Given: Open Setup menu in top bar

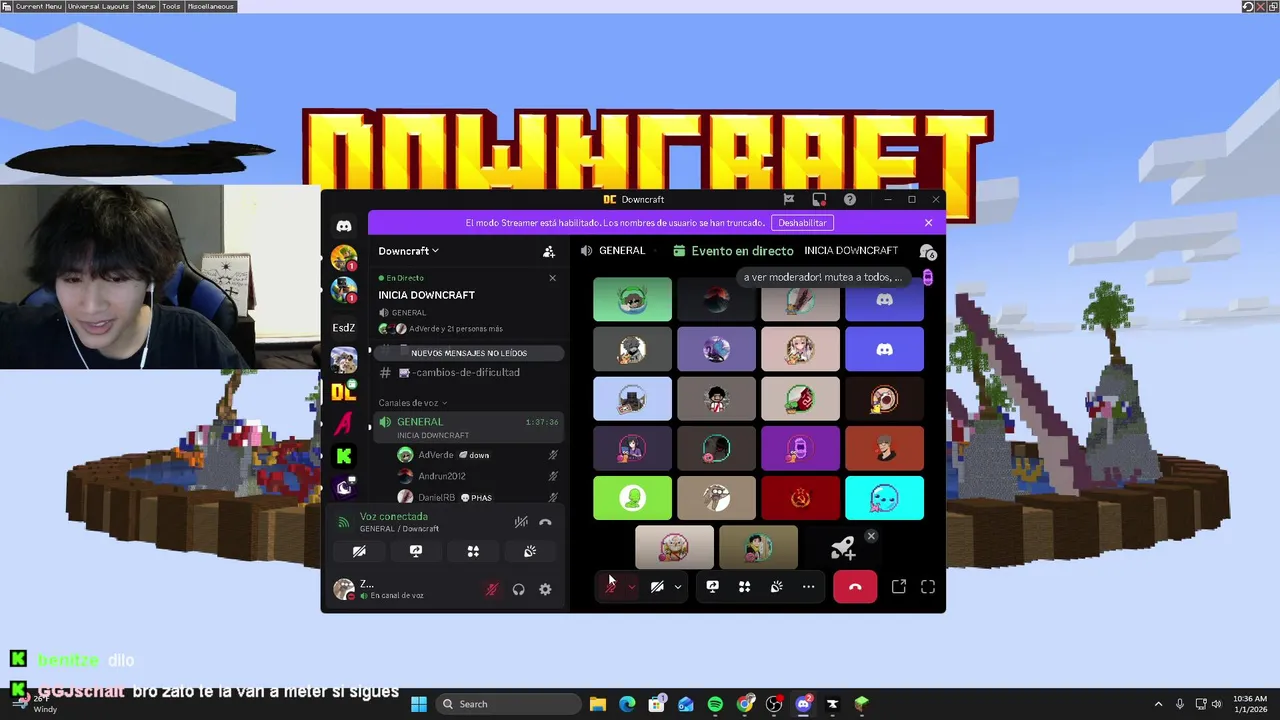Looking at the screenshot, I should 146,6.
